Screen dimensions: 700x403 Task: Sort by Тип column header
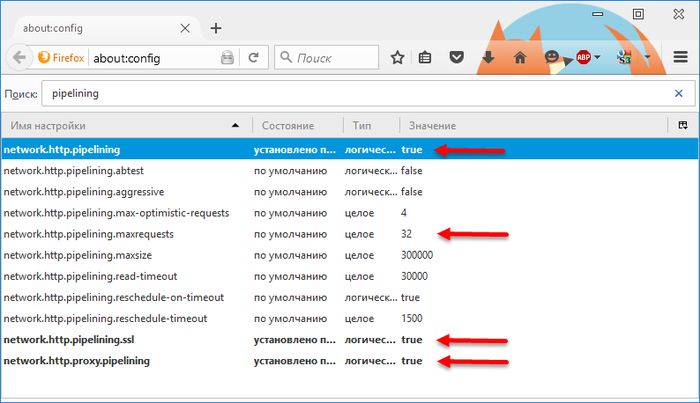(x=371, y=126)
